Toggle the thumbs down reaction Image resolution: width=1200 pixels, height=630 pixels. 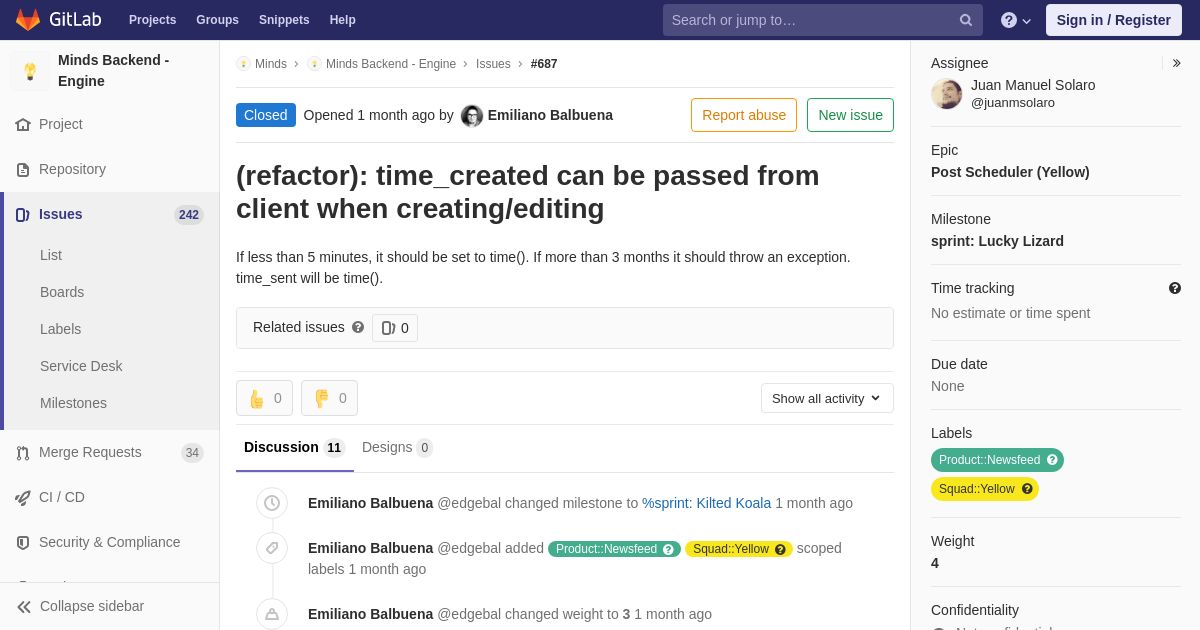pos(329,398)
